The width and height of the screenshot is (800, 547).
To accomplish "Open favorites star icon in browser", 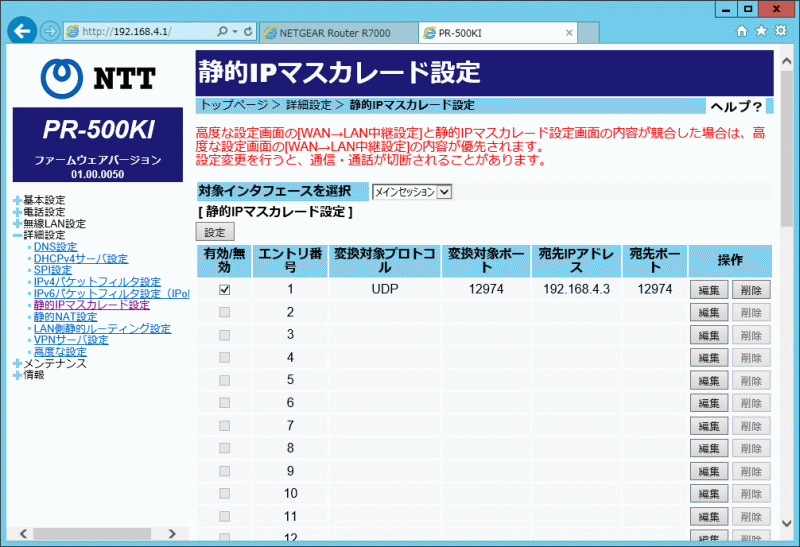I will (761, 31).
